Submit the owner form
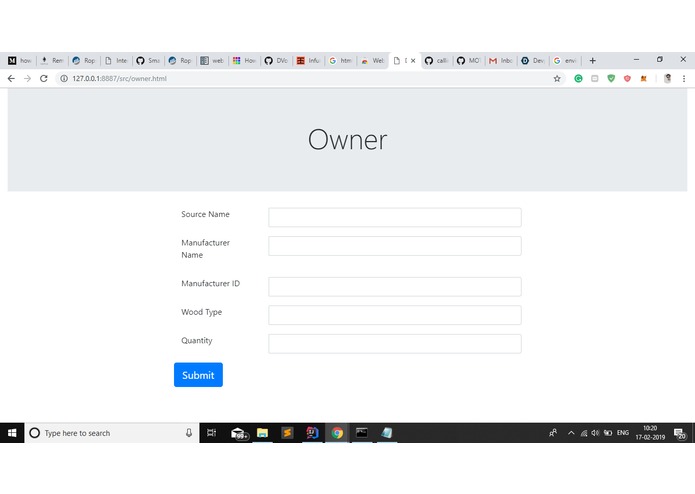The image size is (695, 494). [198, 375]
